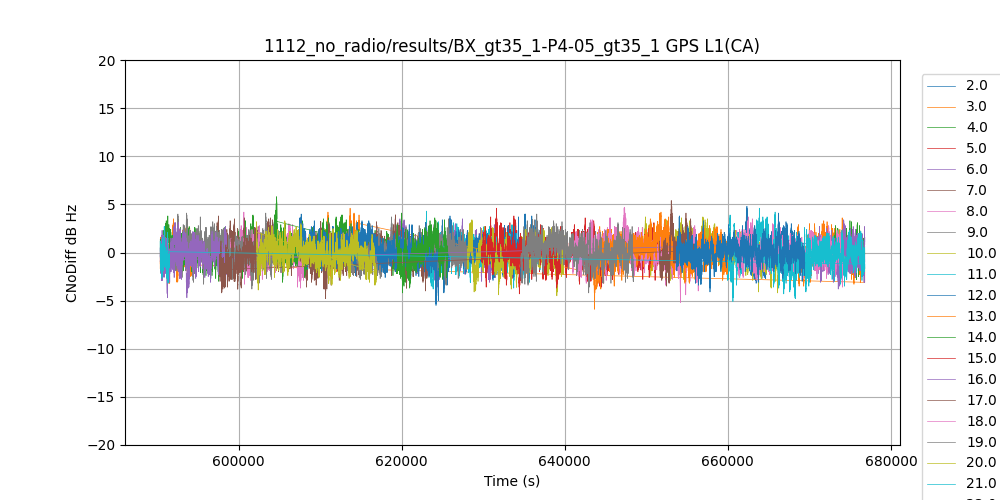
Task: Click the −20 y-axis tick label
Action: [102, 445]
